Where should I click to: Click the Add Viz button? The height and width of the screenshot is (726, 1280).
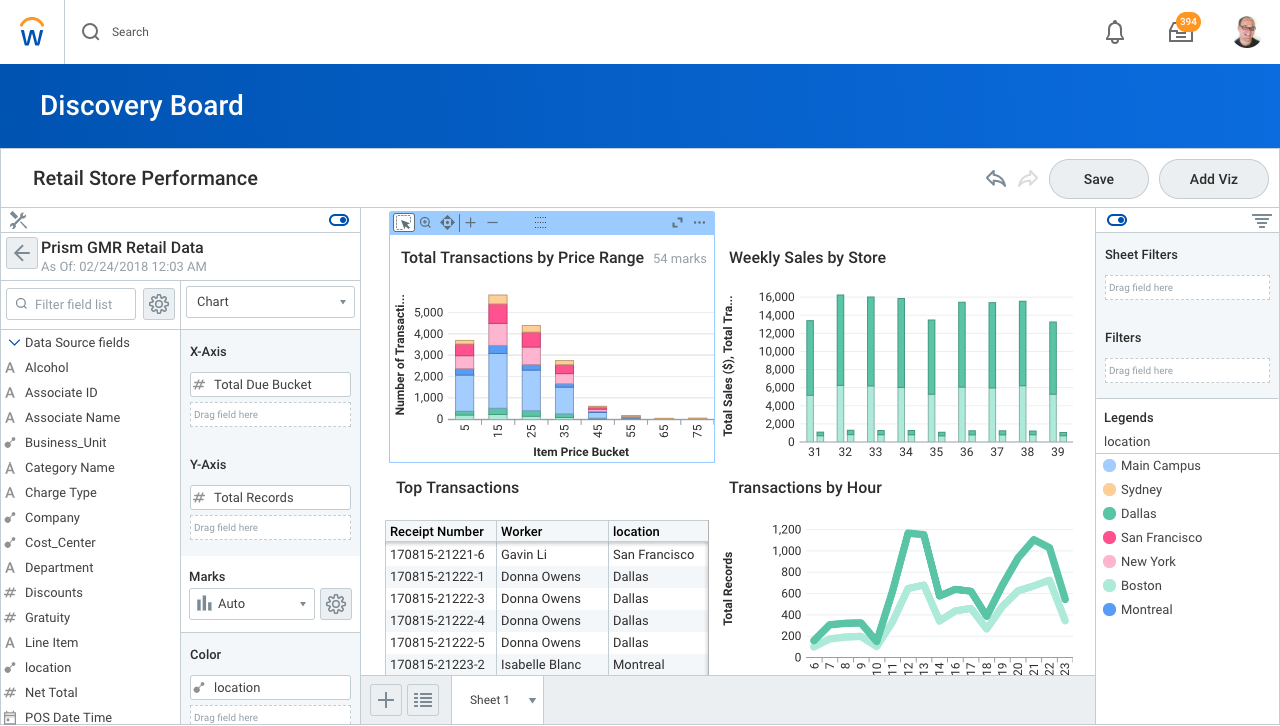1214,179
